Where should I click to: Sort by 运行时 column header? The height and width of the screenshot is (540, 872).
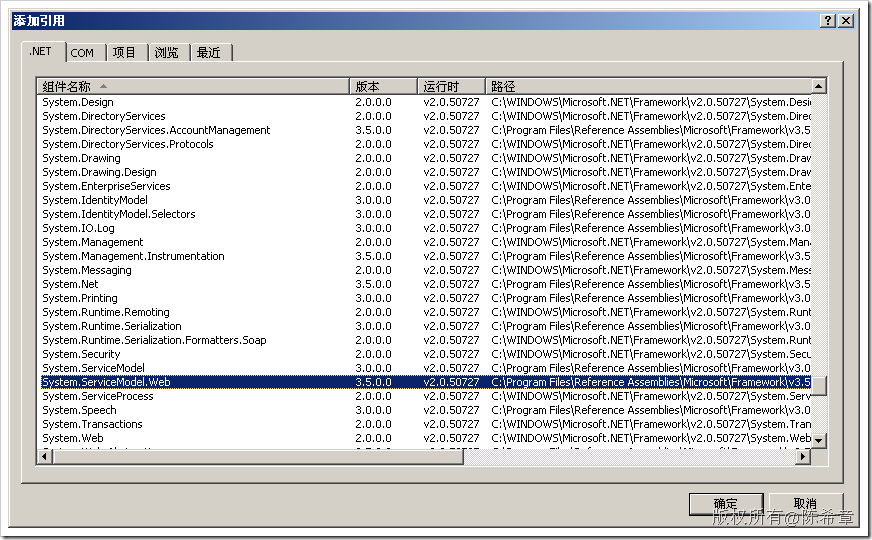[451, 86]
